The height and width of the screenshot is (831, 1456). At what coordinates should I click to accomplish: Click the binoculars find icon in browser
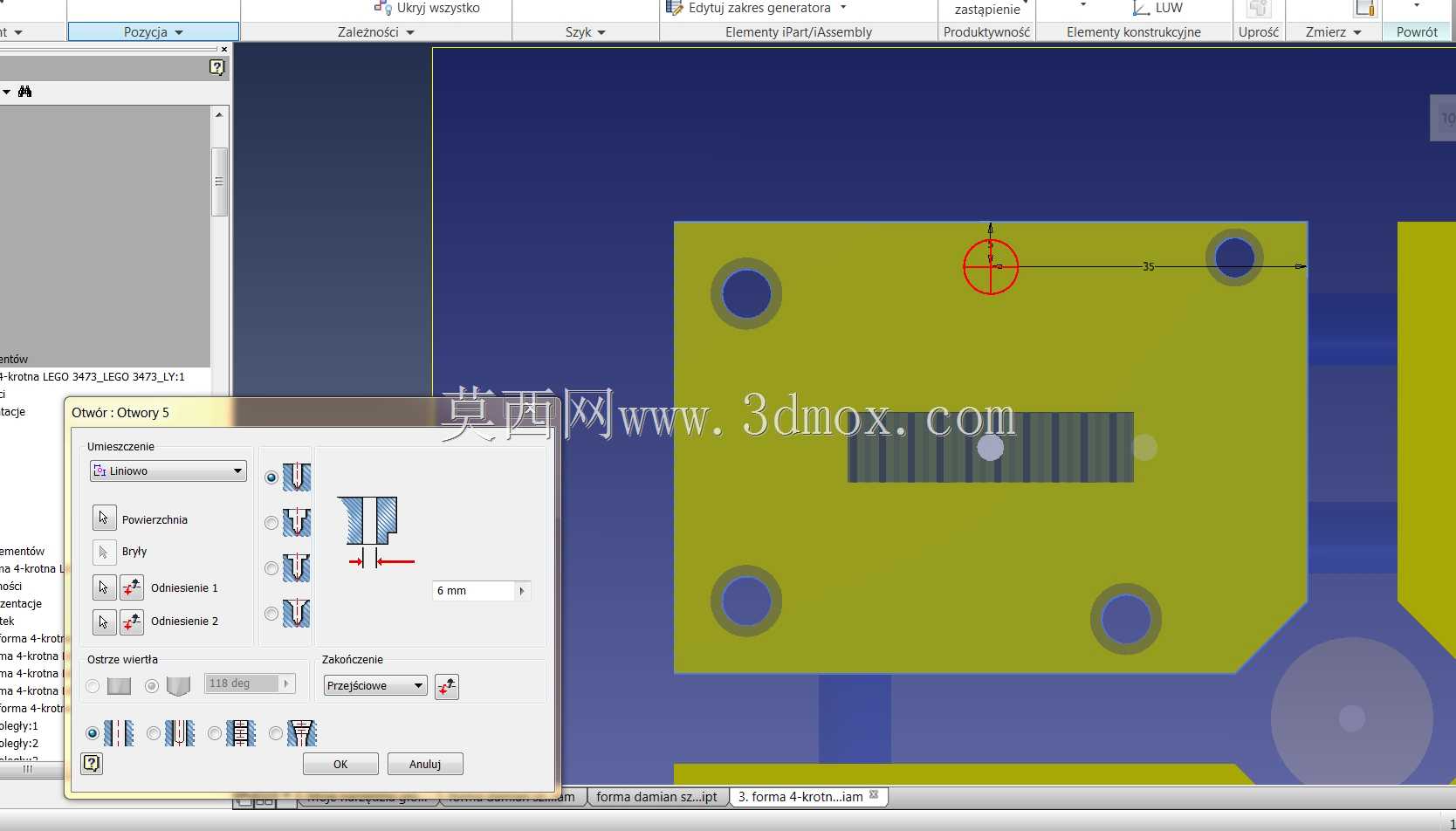25,91
